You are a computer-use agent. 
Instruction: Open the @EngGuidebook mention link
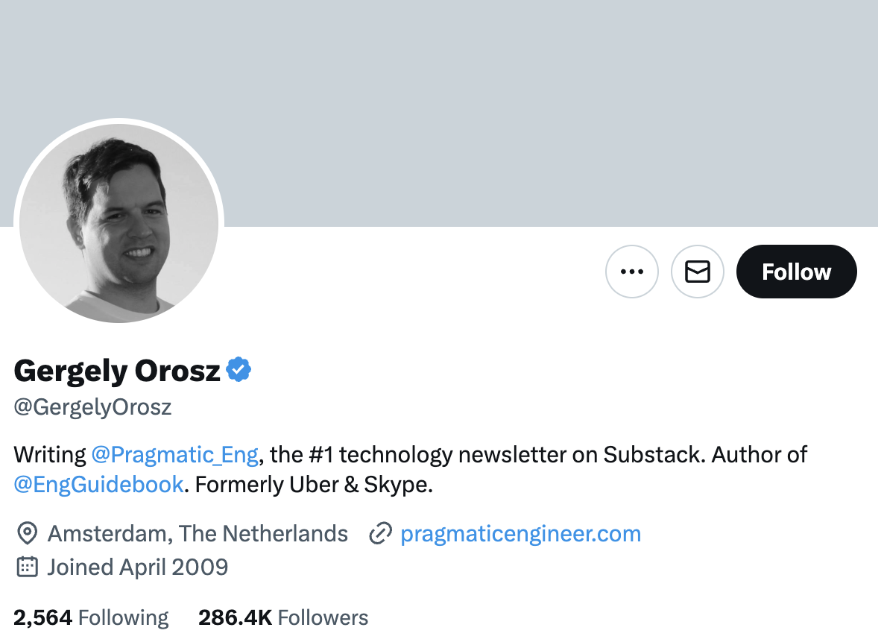(x=98, y=485)
